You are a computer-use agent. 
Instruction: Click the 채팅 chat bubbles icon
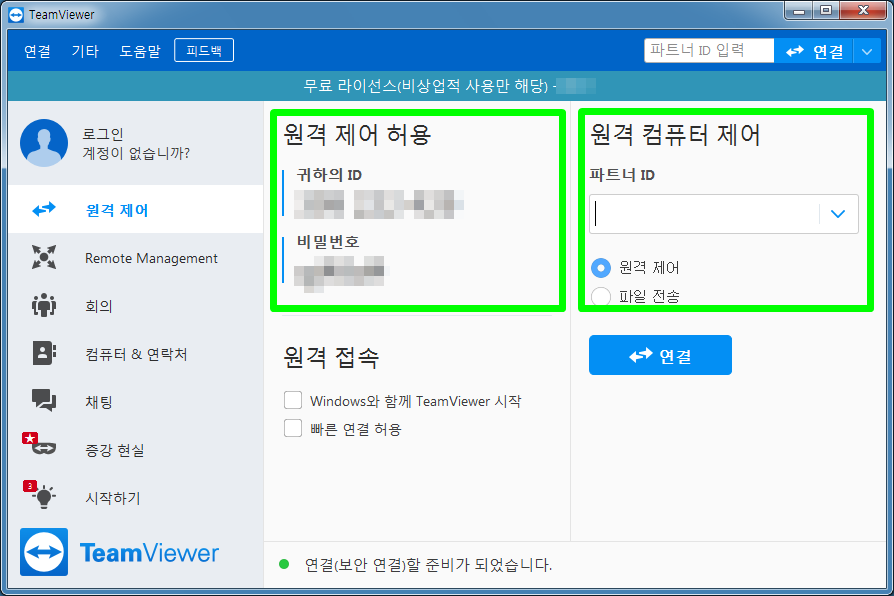pos(44,400)
